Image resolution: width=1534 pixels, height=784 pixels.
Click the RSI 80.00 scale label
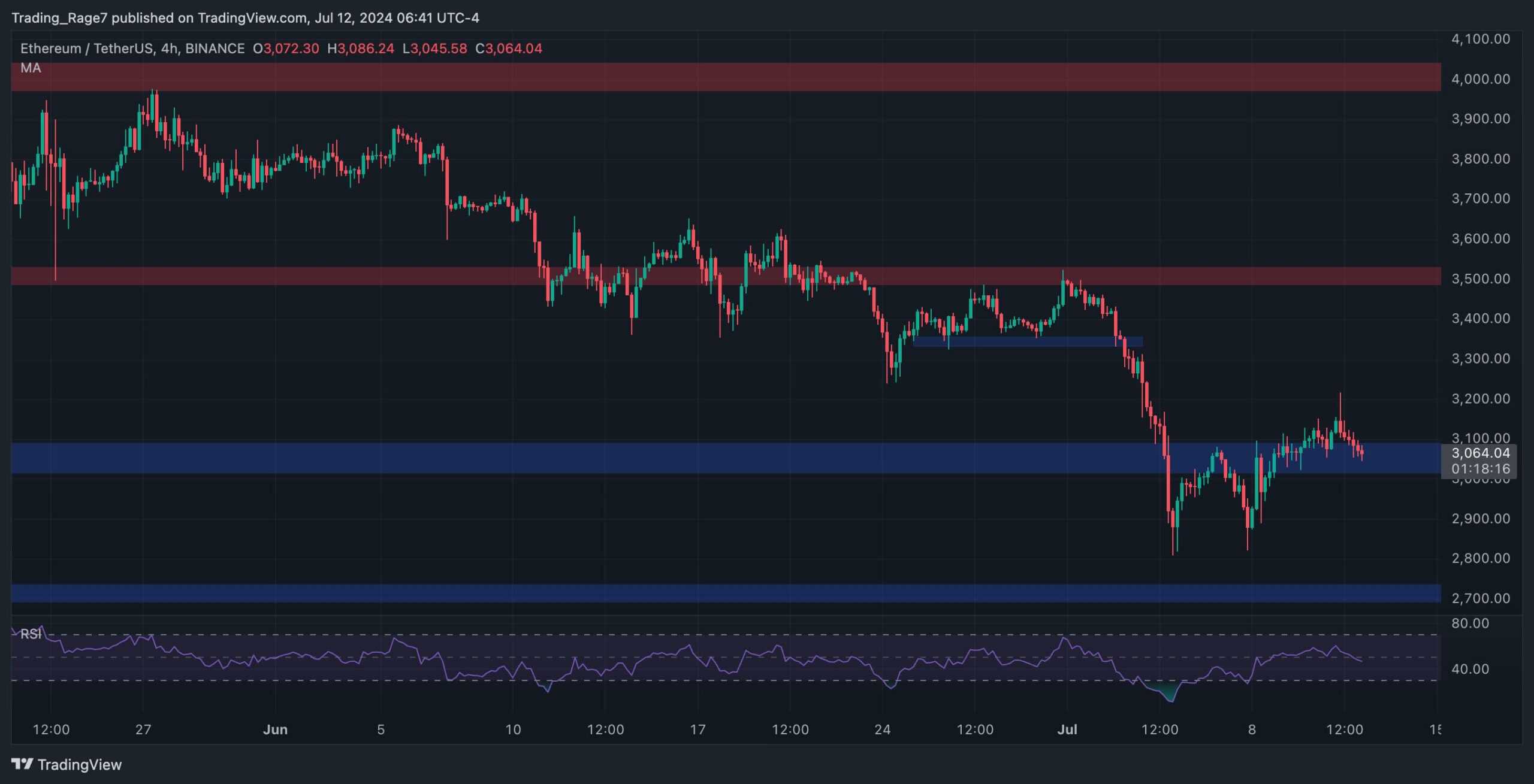click(x=1470, y=623)
